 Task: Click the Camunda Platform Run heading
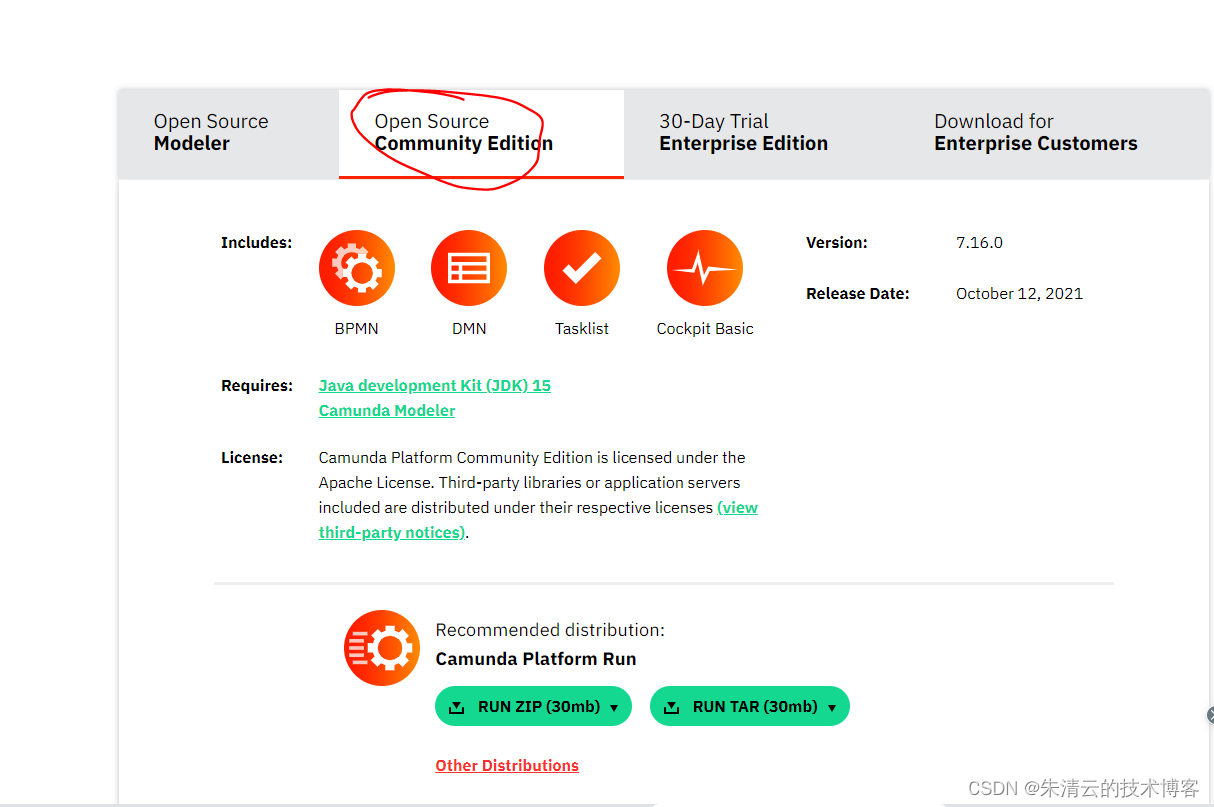[536, 659]
